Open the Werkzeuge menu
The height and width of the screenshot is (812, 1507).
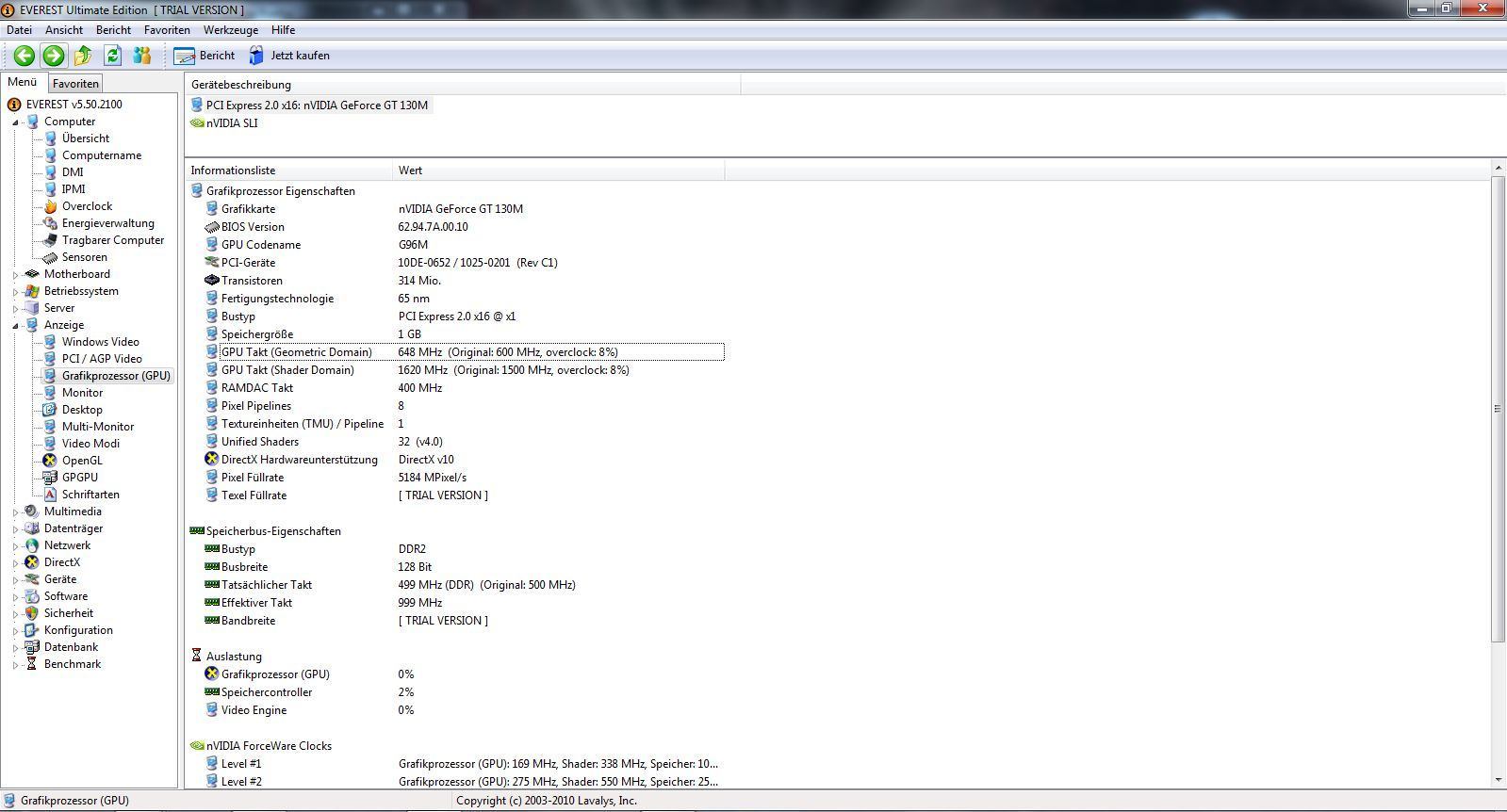(231, 30)
